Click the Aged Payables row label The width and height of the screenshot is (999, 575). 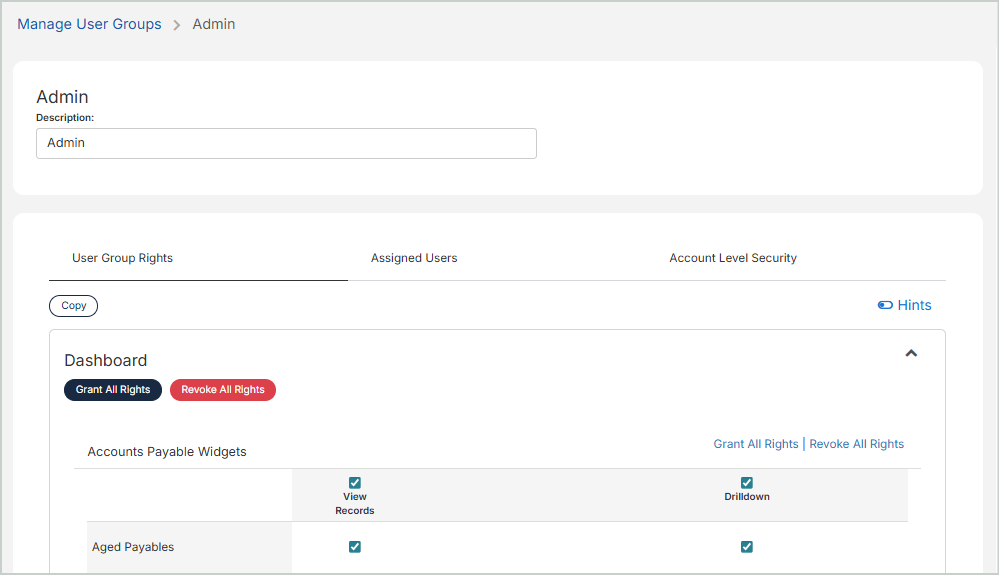tap(133, 547)
